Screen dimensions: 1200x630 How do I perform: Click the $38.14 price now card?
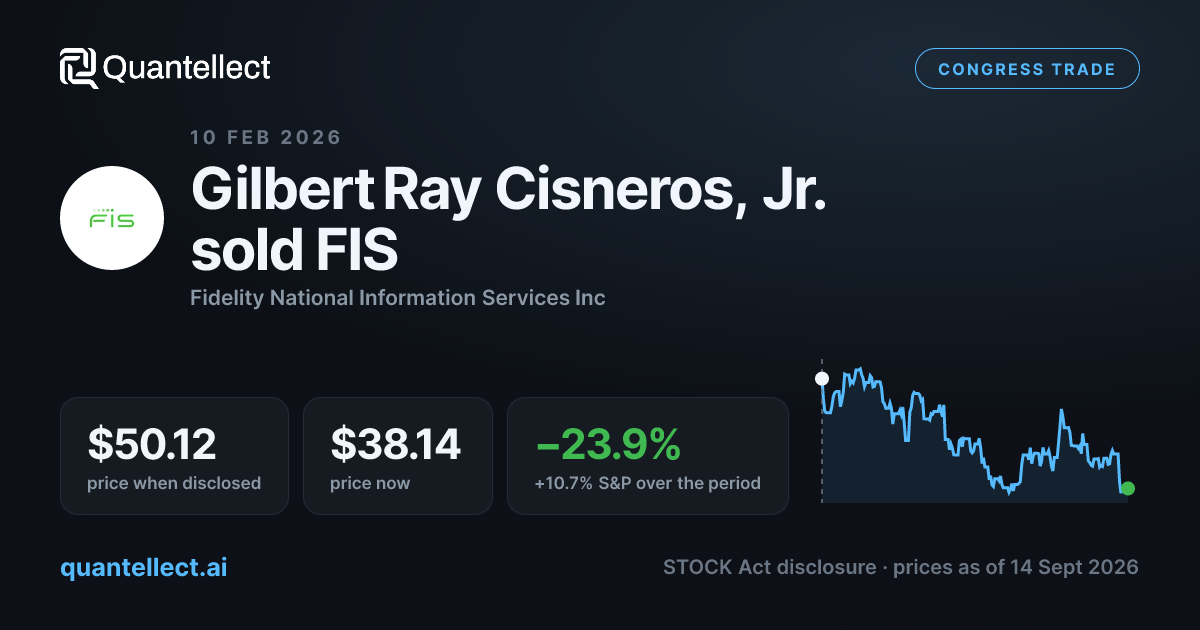coord(398,456)
